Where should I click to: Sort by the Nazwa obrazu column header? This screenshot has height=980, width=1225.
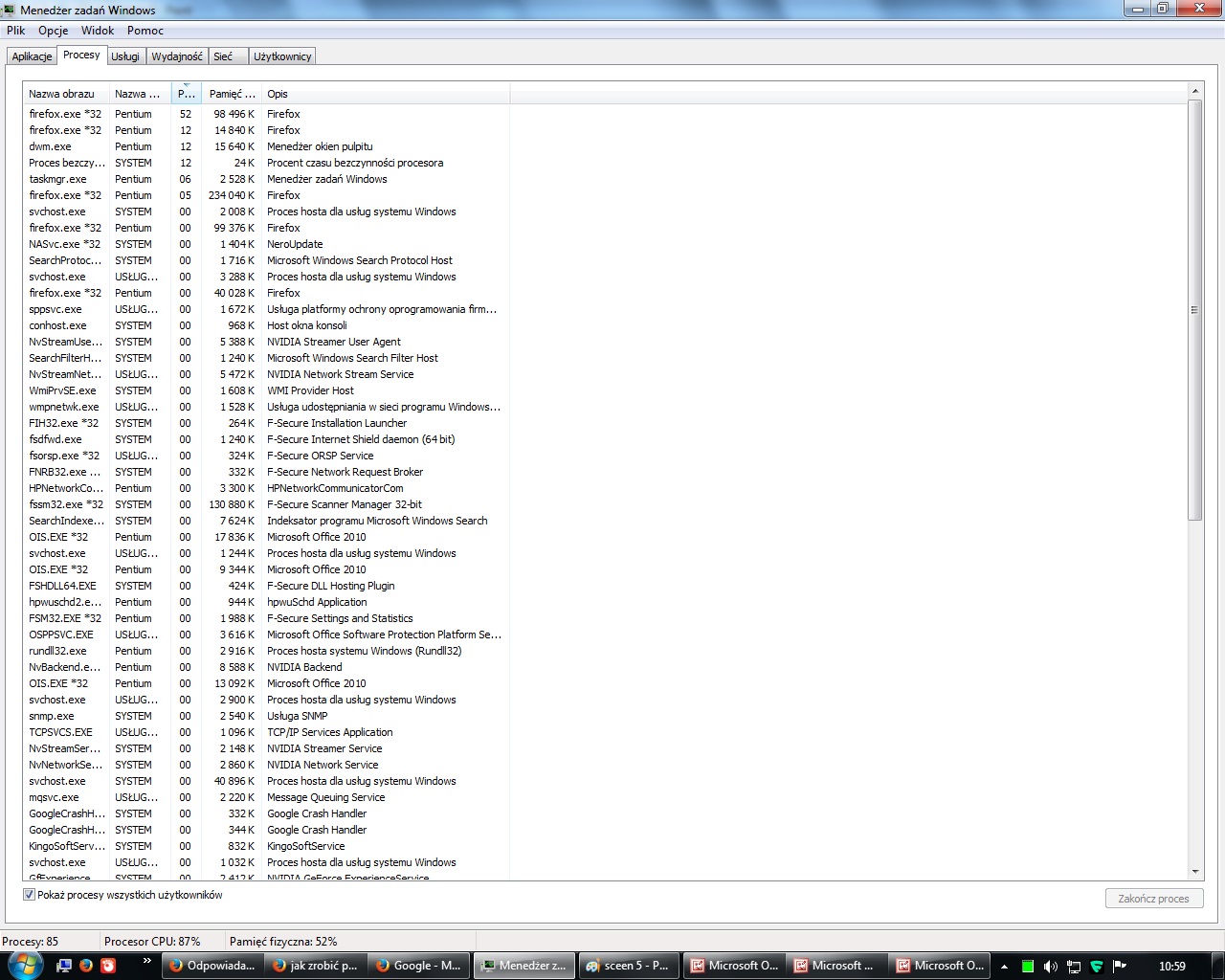tap(66, 94)
